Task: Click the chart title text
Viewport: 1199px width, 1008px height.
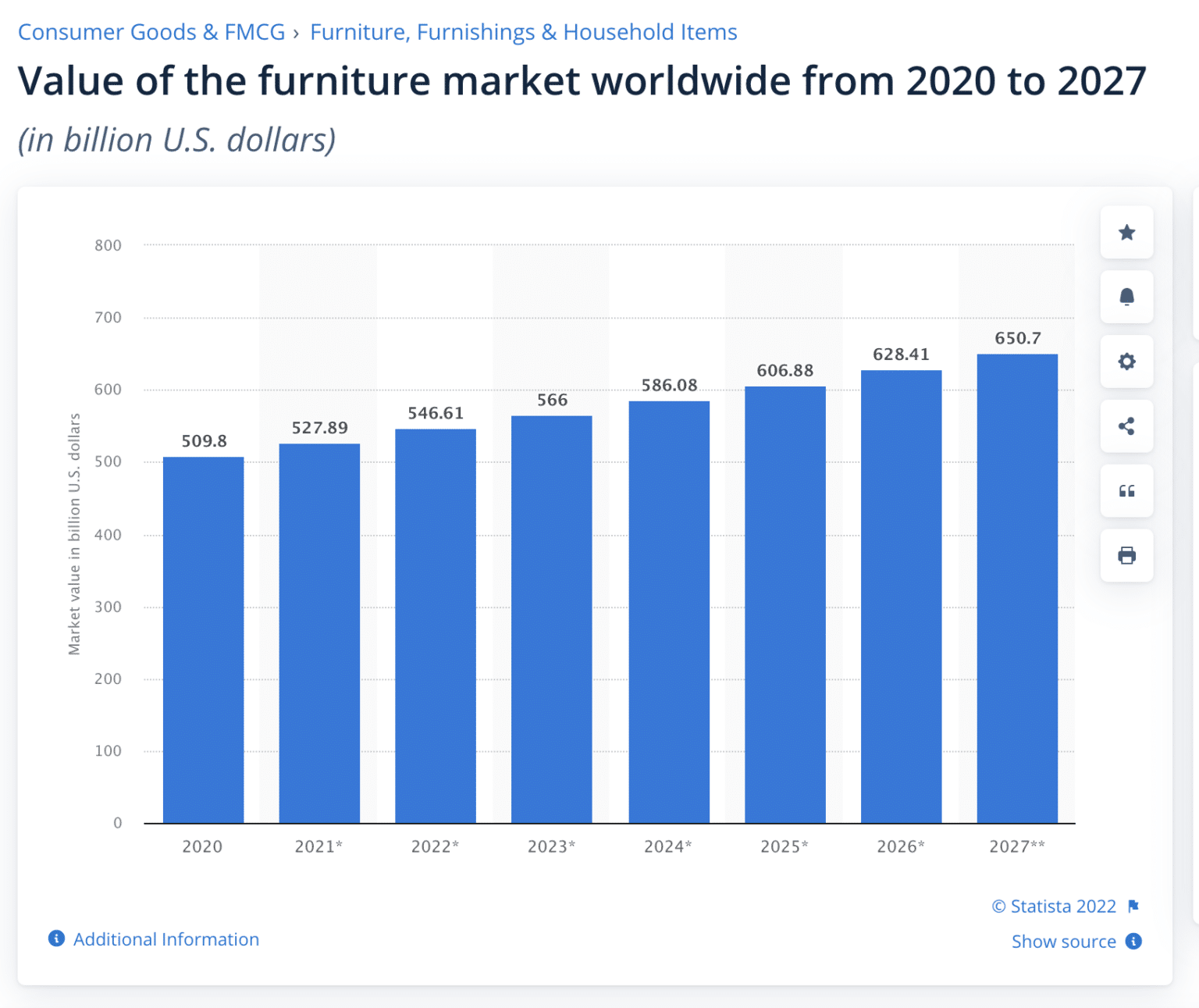Action: [x=582, y=80]
